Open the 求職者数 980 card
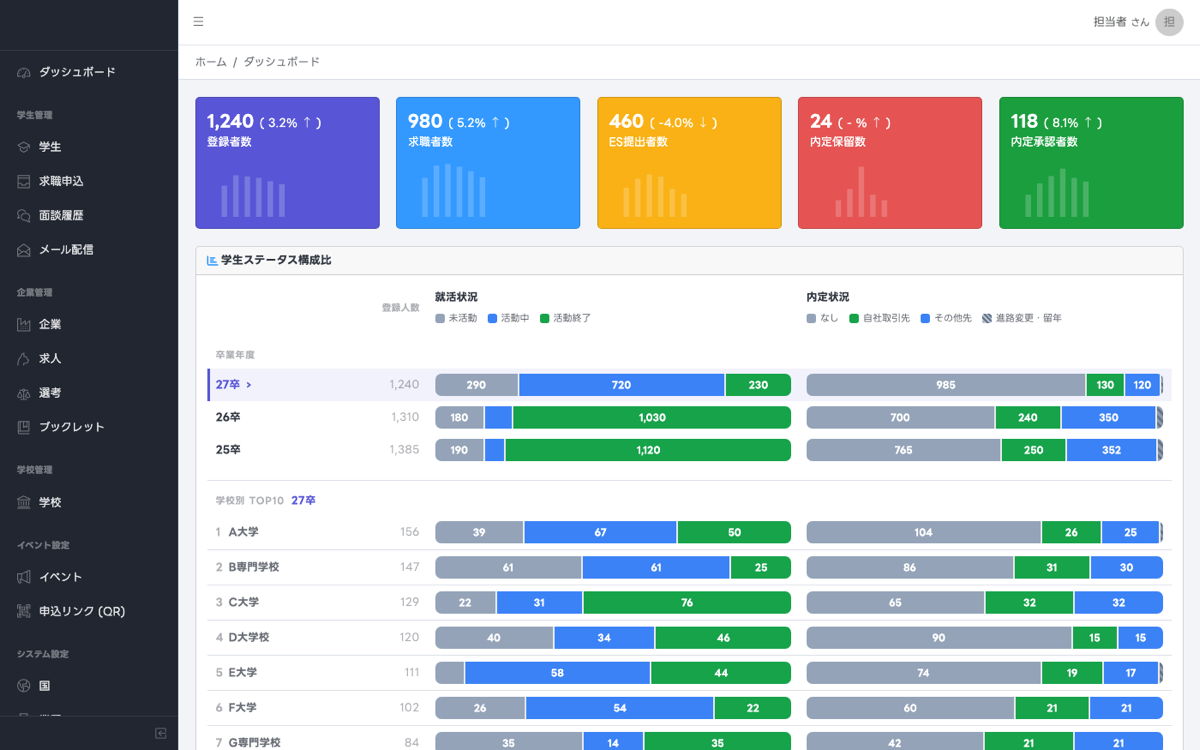 (488, 163)
